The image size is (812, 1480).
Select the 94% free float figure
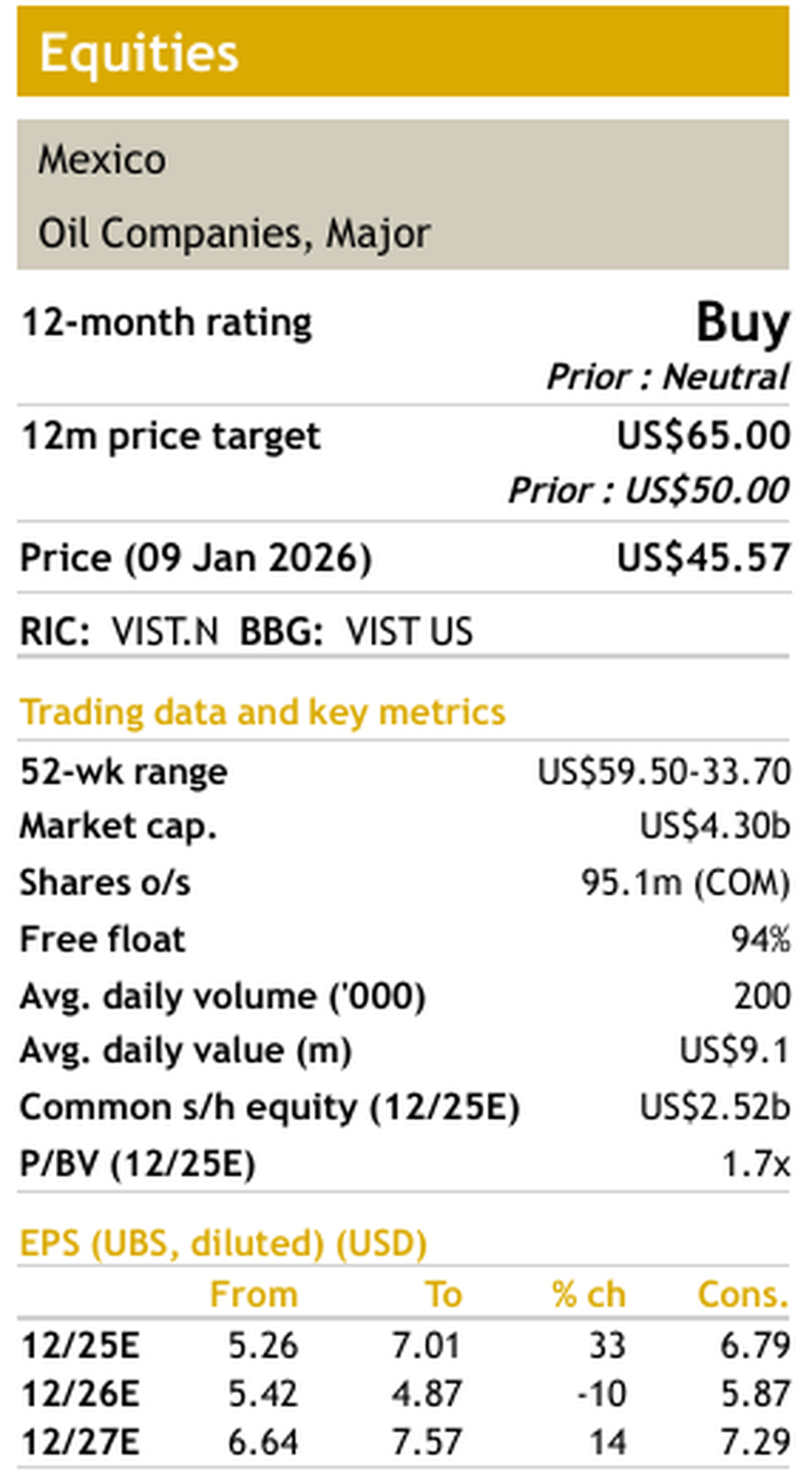point(760,940)
